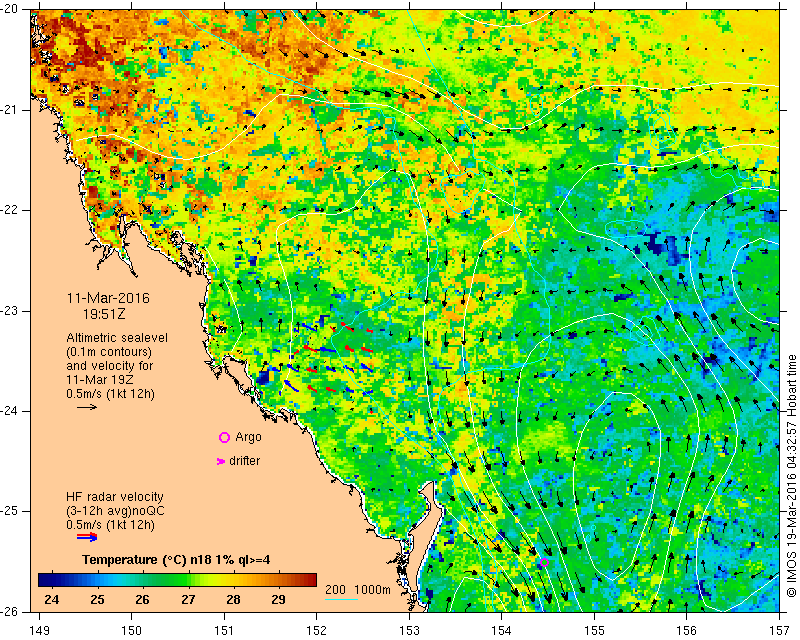Click the latitude axis label -23

pos(10,311)
